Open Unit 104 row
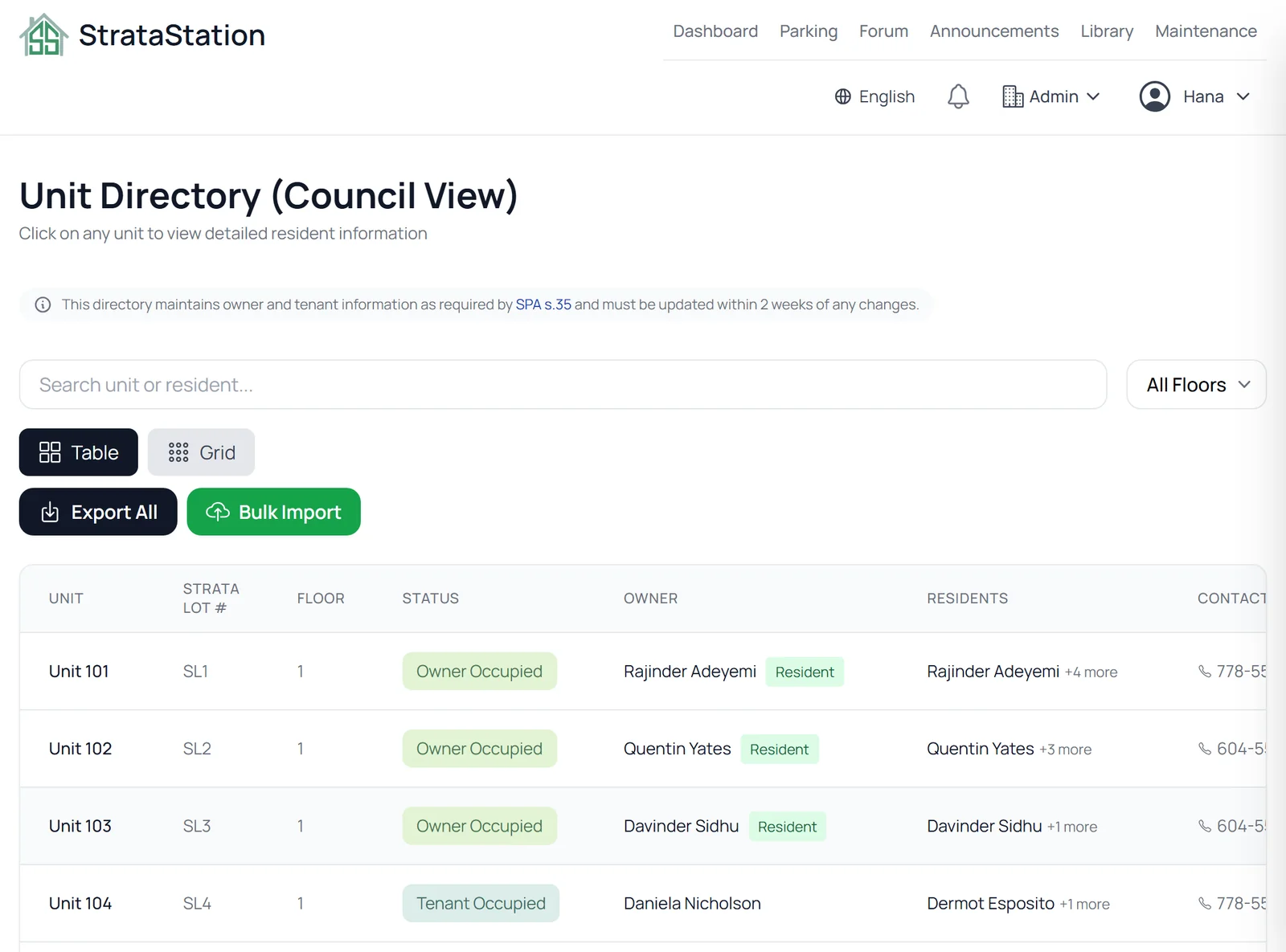 pos(643,903)
